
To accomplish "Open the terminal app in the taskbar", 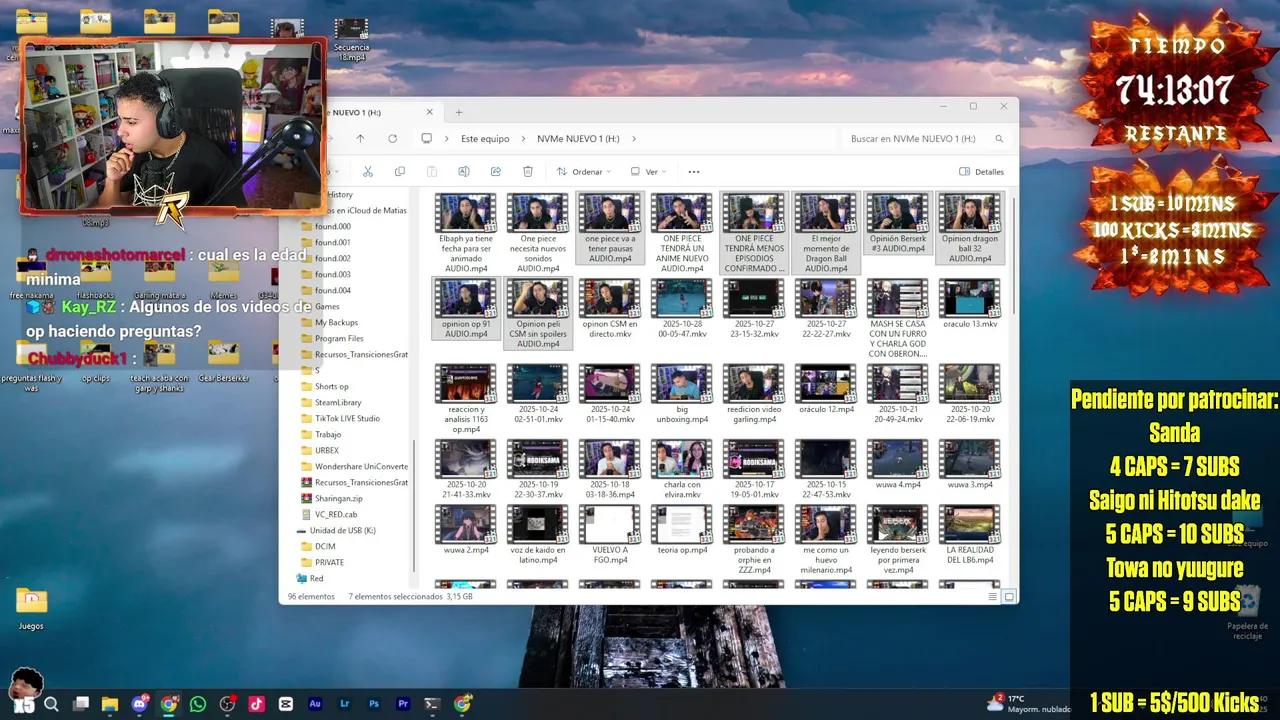I will click(x=432, y=704).
